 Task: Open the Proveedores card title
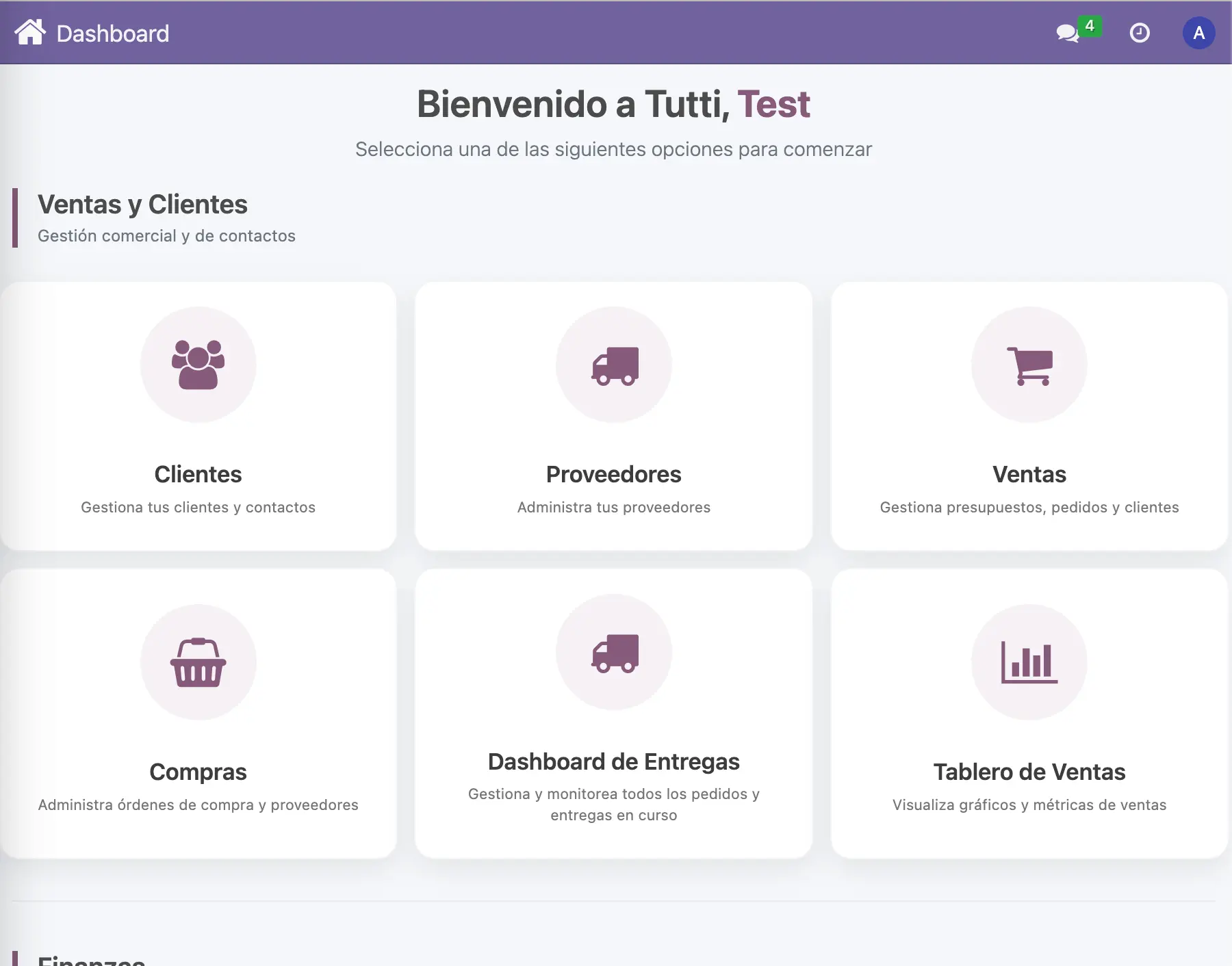613,474
